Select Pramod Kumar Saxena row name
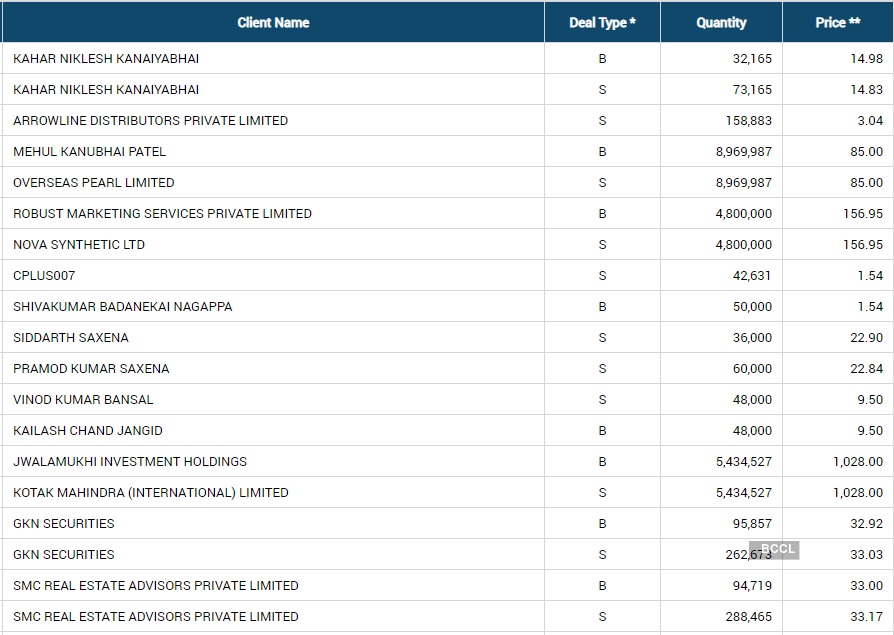Viewport: 894px width, 635px height. (x=91, y=369)
